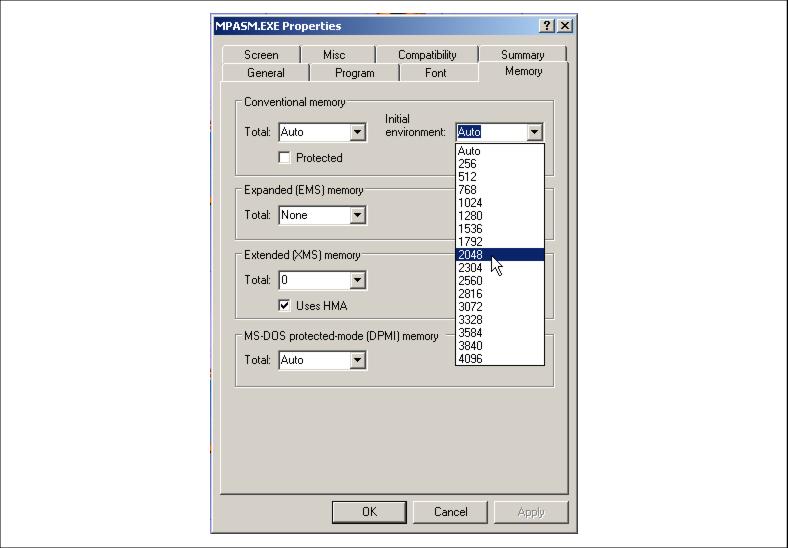This screenshot has width=788, height=548.
Task: Click the help question mark button
Action: pyautogui.click(x=547, y=26)
